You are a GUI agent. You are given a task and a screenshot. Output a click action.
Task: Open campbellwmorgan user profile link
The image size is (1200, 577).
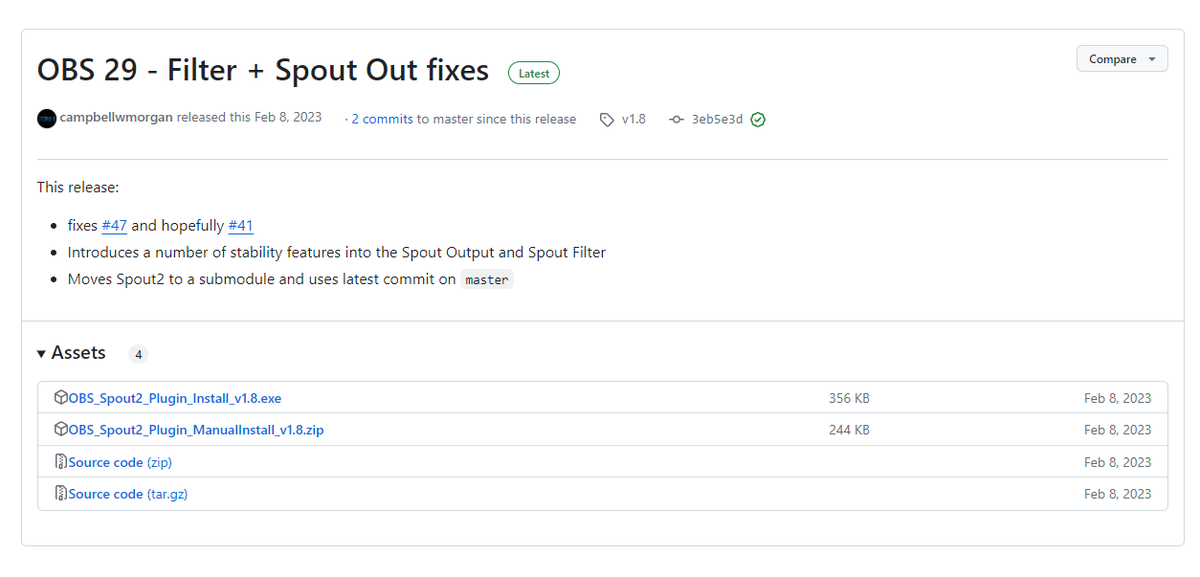click(117, 118)
